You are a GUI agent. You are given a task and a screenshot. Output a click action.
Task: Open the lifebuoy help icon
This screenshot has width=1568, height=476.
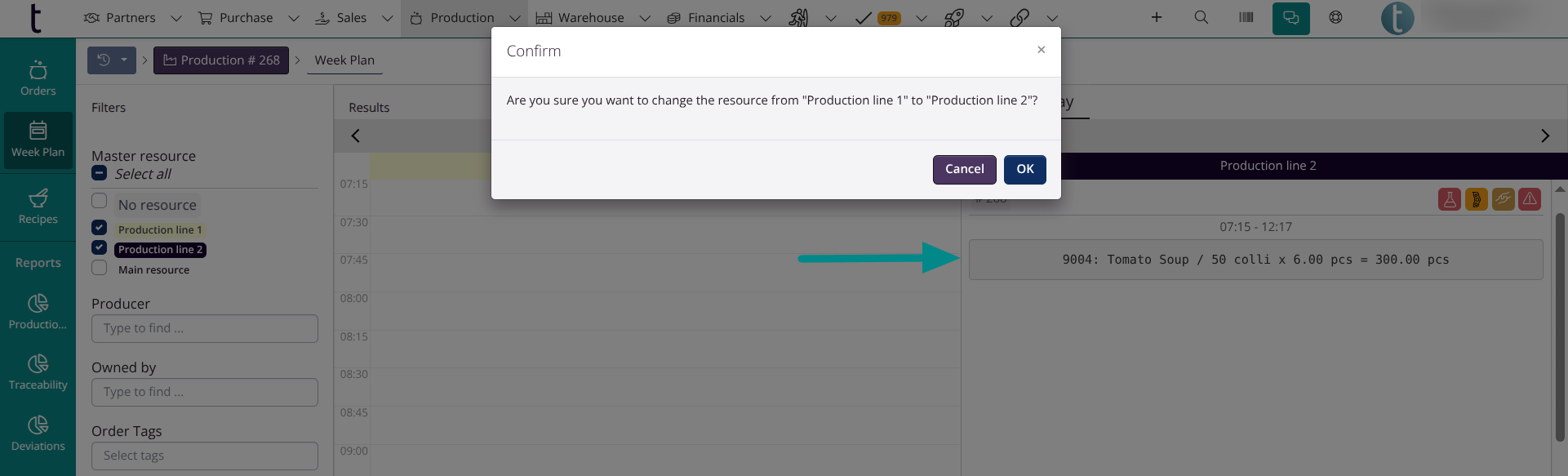click(1335, 17)
